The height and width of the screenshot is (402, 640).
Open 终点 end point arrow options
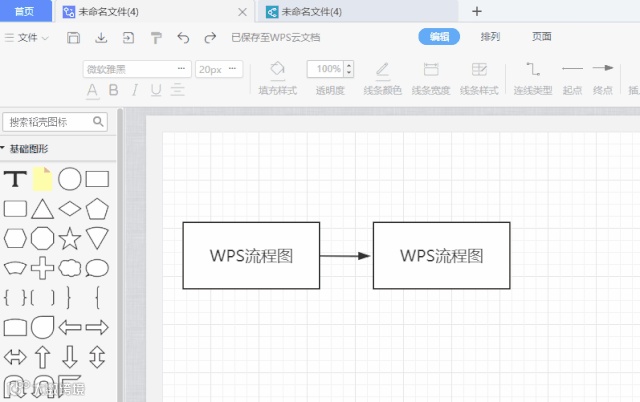click(603, 78)
